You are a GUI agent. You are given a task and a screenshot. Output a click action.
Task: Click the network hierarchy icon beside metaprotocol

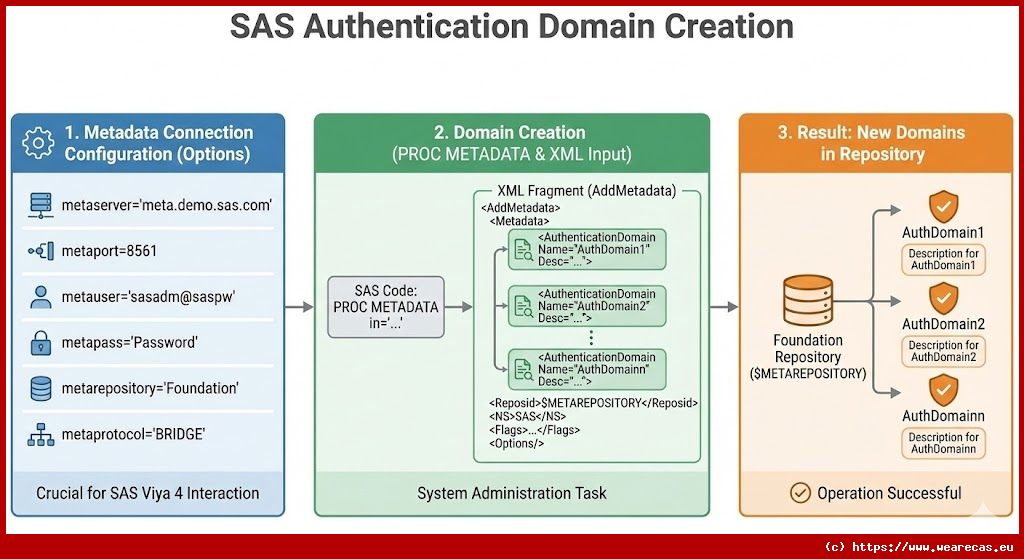[x=40, y=434]
